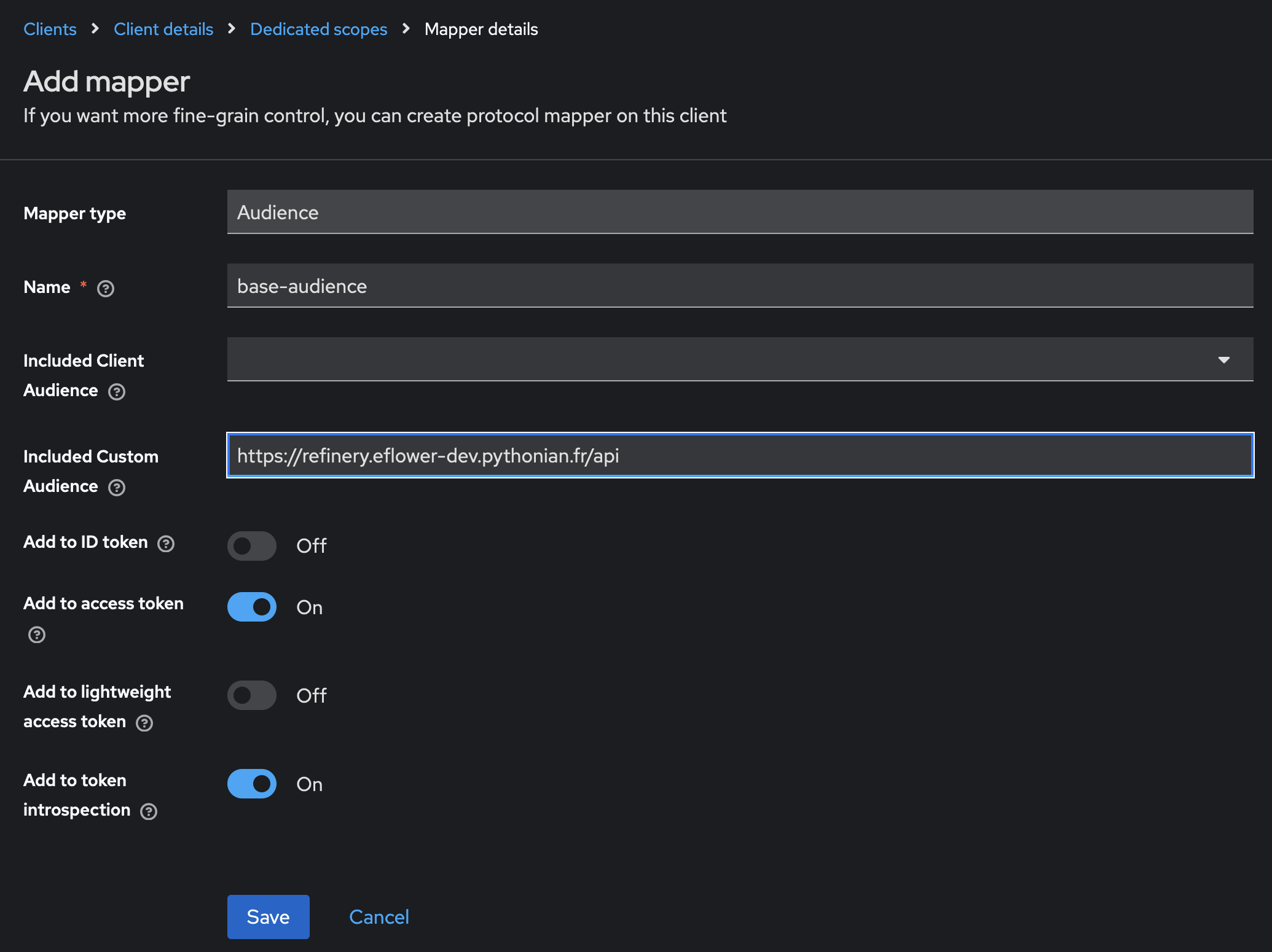Click the Add mapper heading
Image resolution: width=1272 pixels, height=952 pixels.
coord(106,81)
